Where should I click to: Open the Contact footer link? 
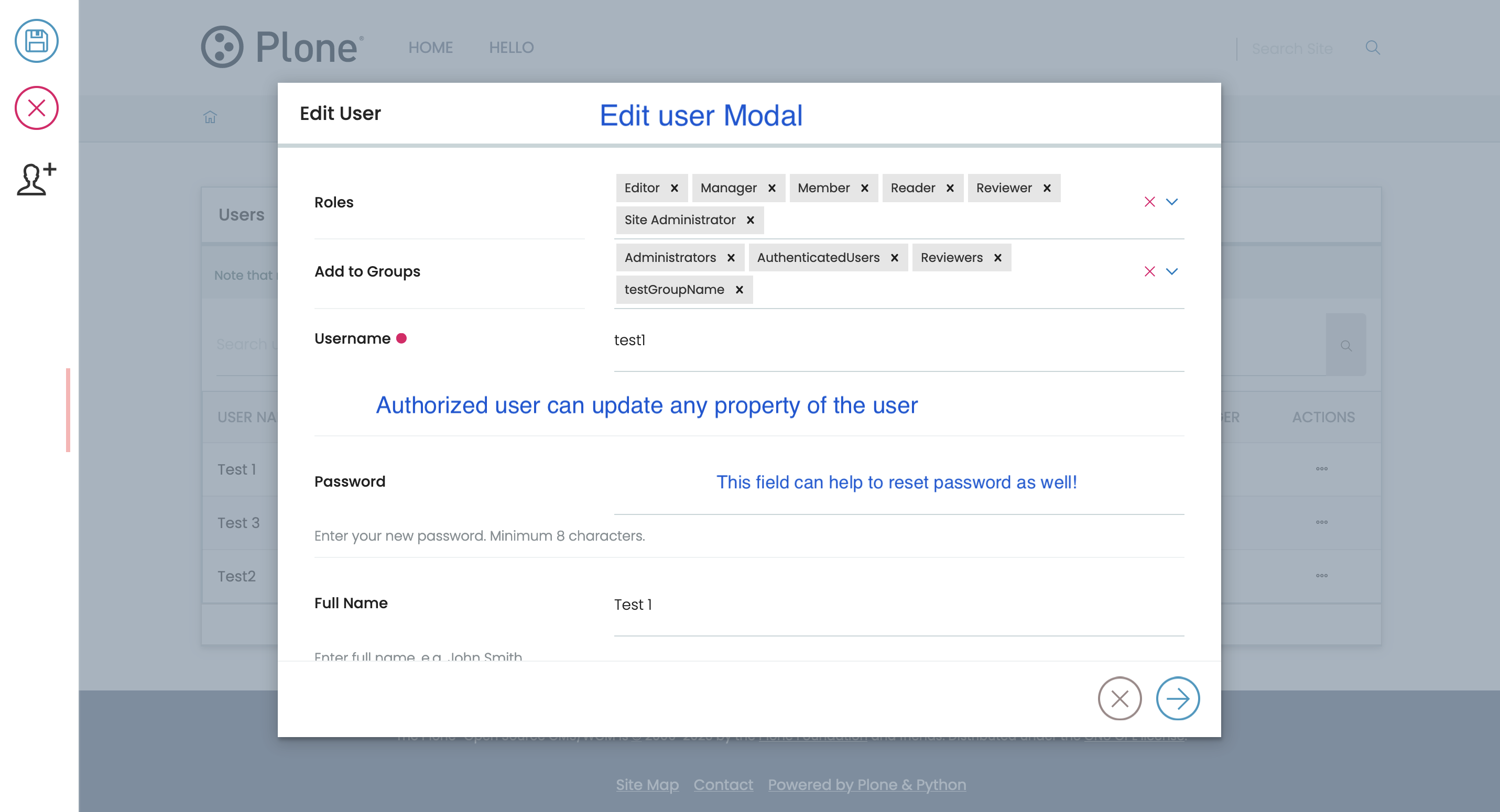pos(723,785)
